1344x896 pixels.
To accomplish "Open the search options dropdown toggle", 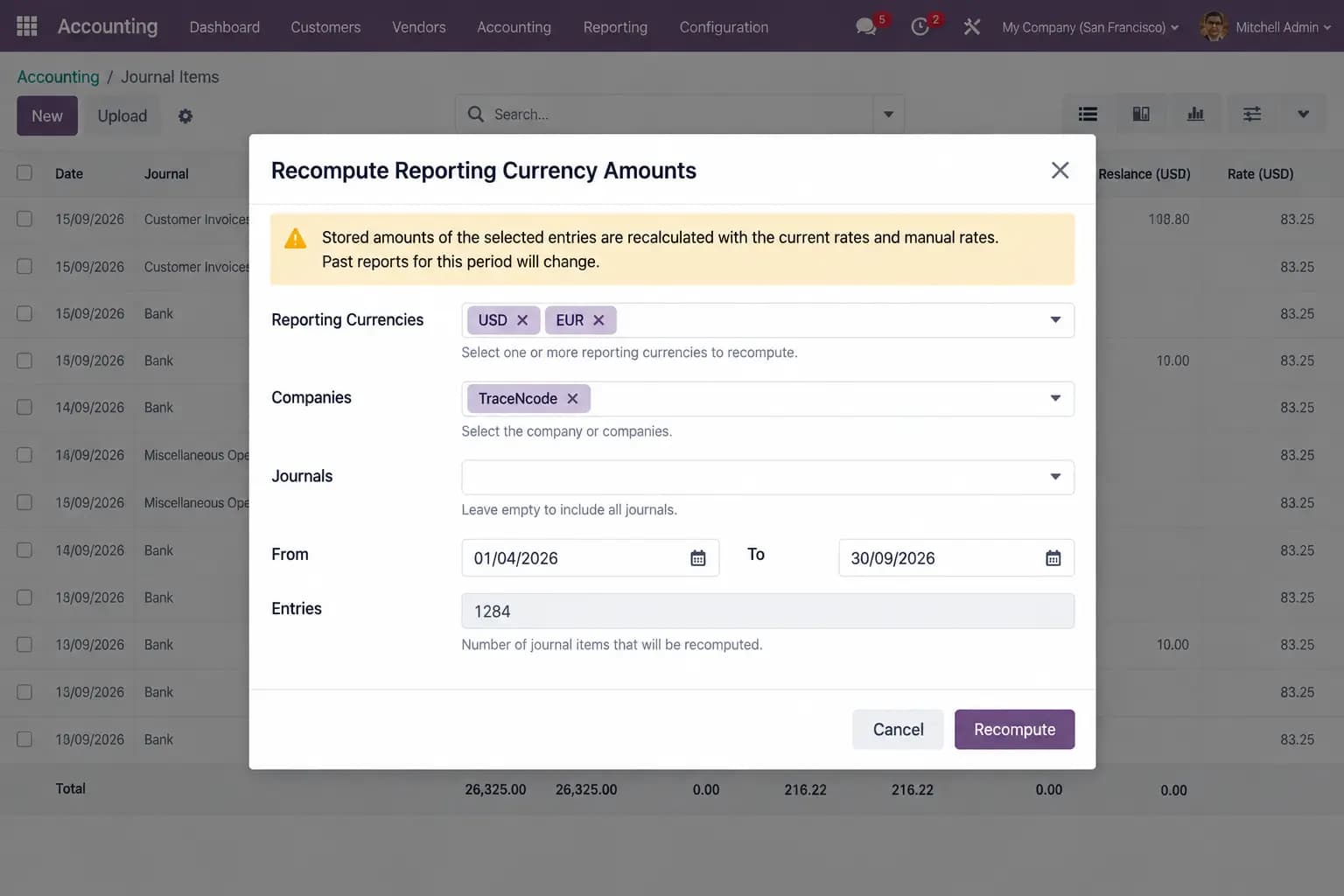I will click(888, 115).
